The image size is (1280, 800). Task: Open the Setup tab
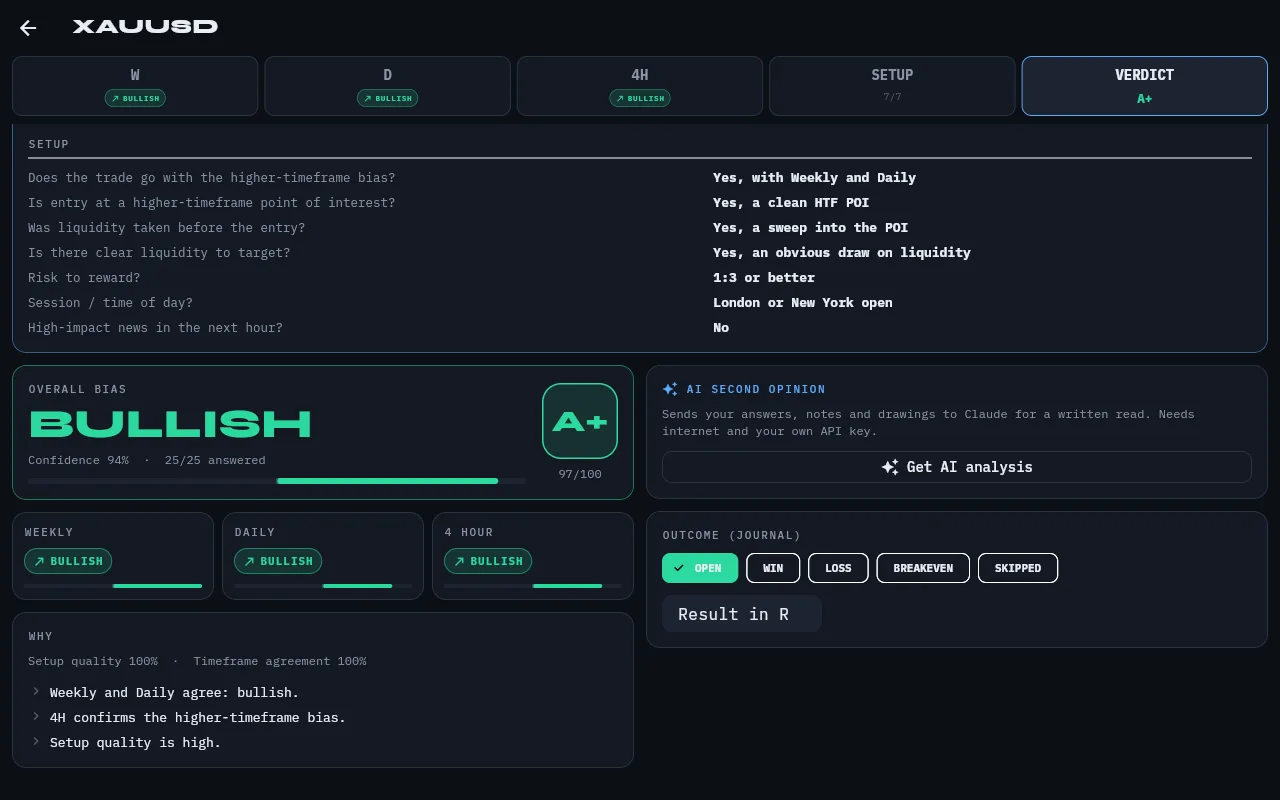(x=892, y=86)
